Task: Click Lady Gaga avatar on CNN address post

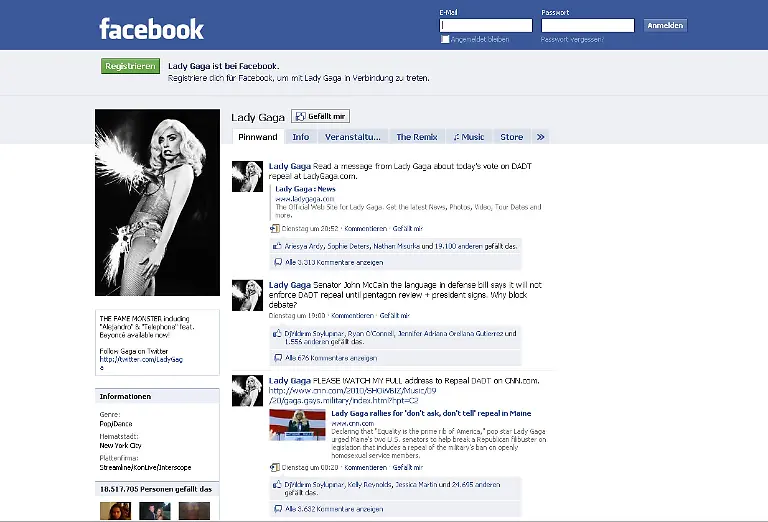Action: tap(247, 391)
